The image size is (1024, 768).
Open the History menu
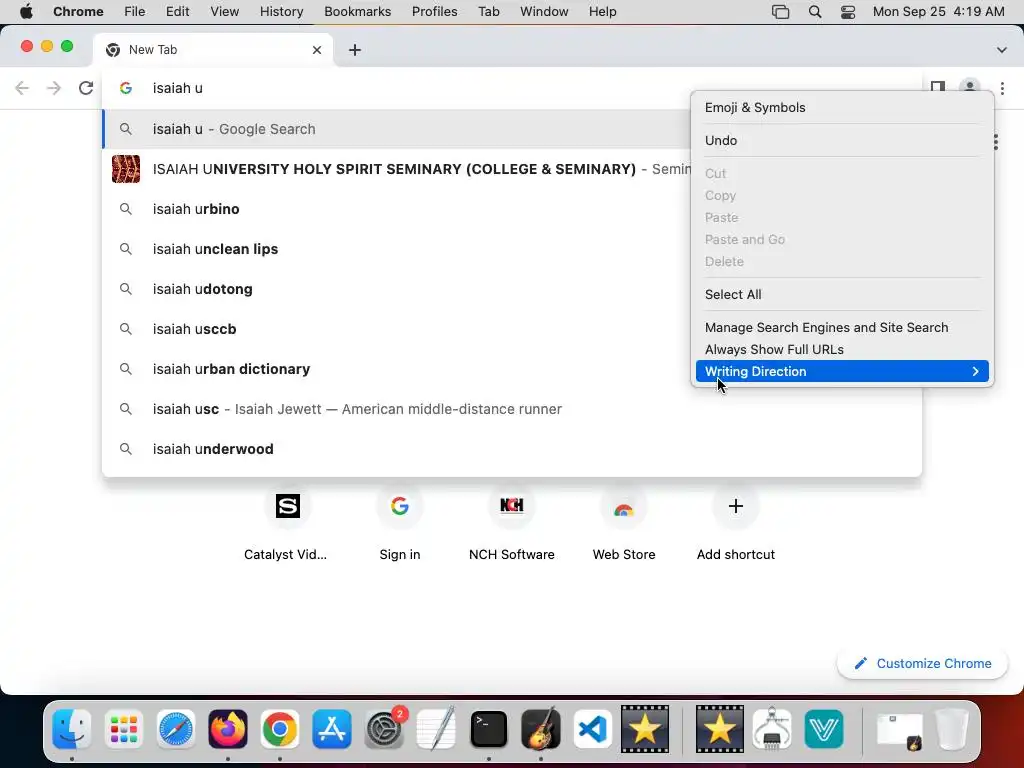[x=281, y=12]
